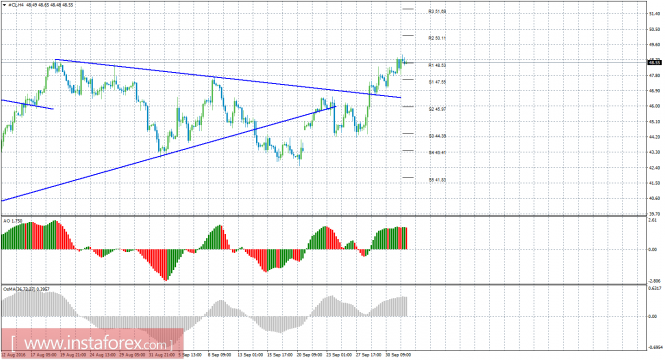Select the S1 47.55 support label
The image size is (665, 360).
click(437, 82)
